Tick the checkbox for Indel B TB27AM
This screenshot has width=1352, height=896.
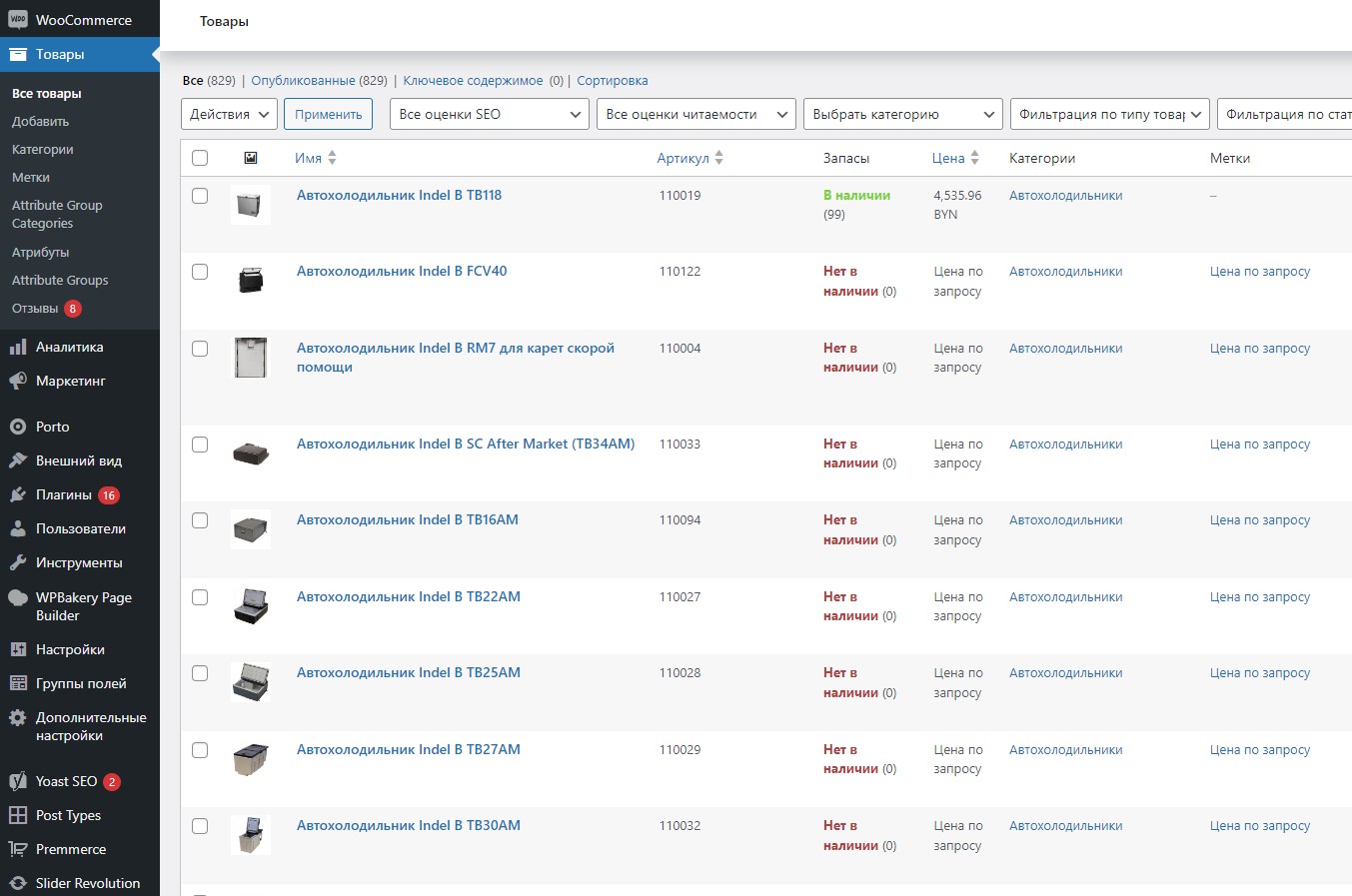200,750
